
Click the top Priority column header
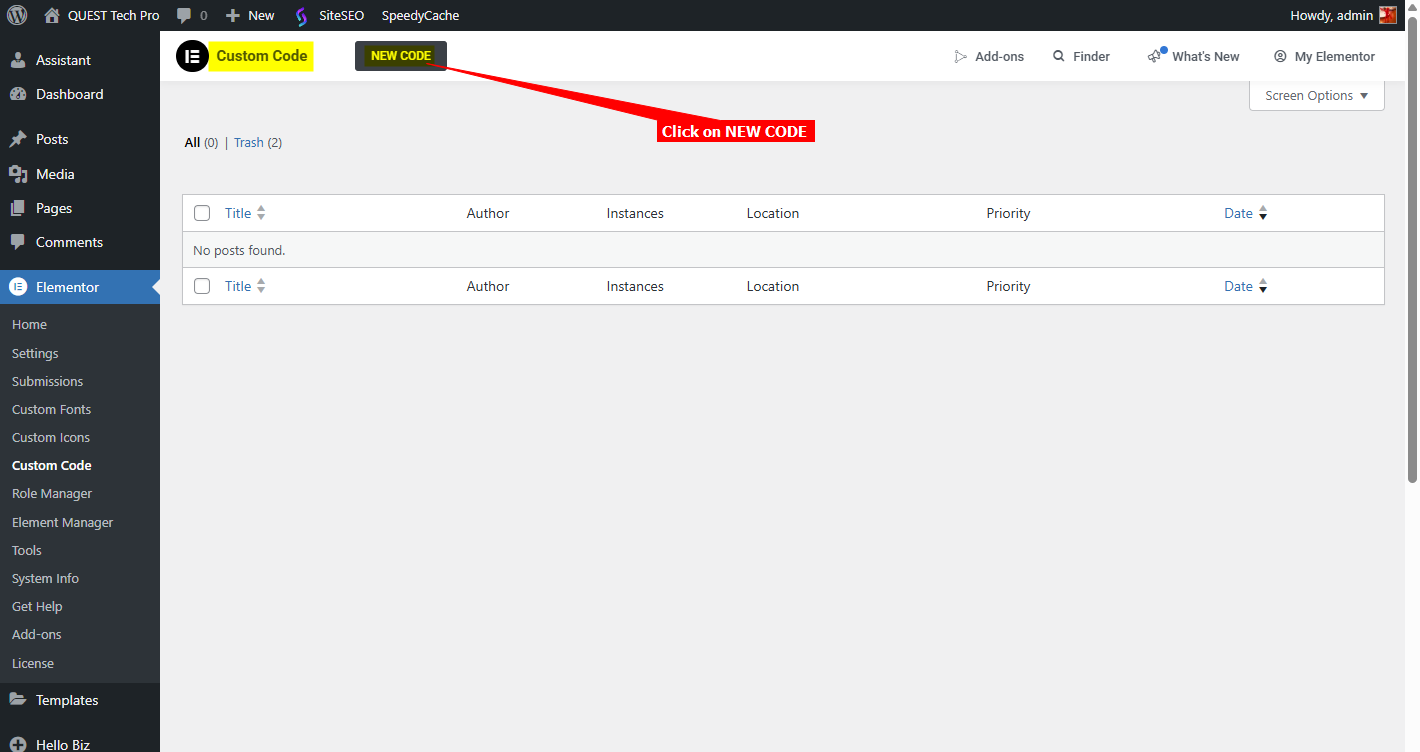(x=1008, y=213)
